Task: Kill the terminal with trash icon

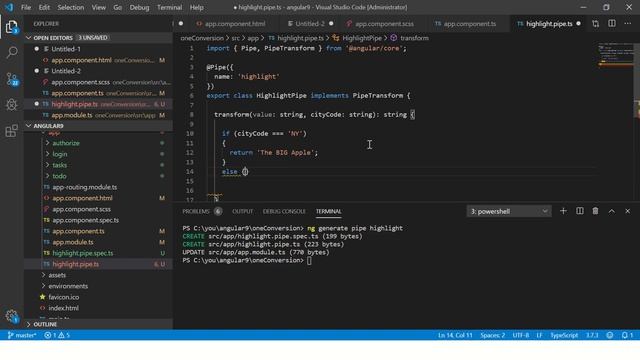Action: [x=595, y=211]
